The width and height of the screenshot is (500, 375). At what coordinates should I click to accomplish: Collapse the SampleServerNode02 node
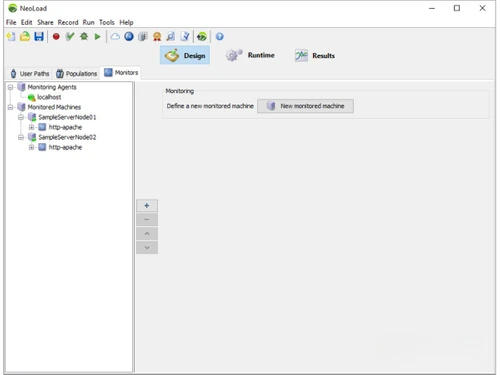21,137
